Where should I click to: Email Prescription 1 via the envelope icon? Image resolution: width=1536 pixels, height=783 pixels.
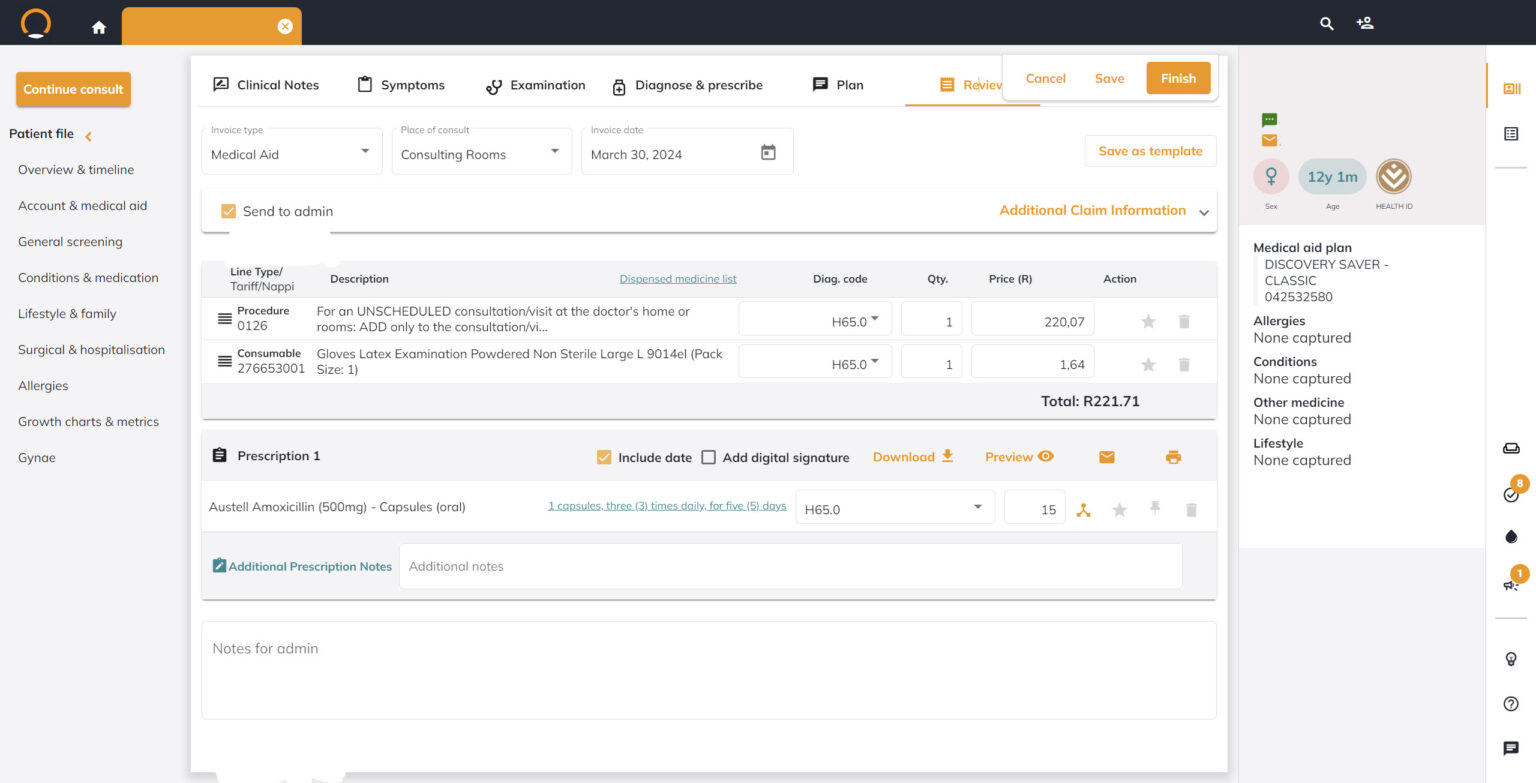click(x=1106, y=456)
